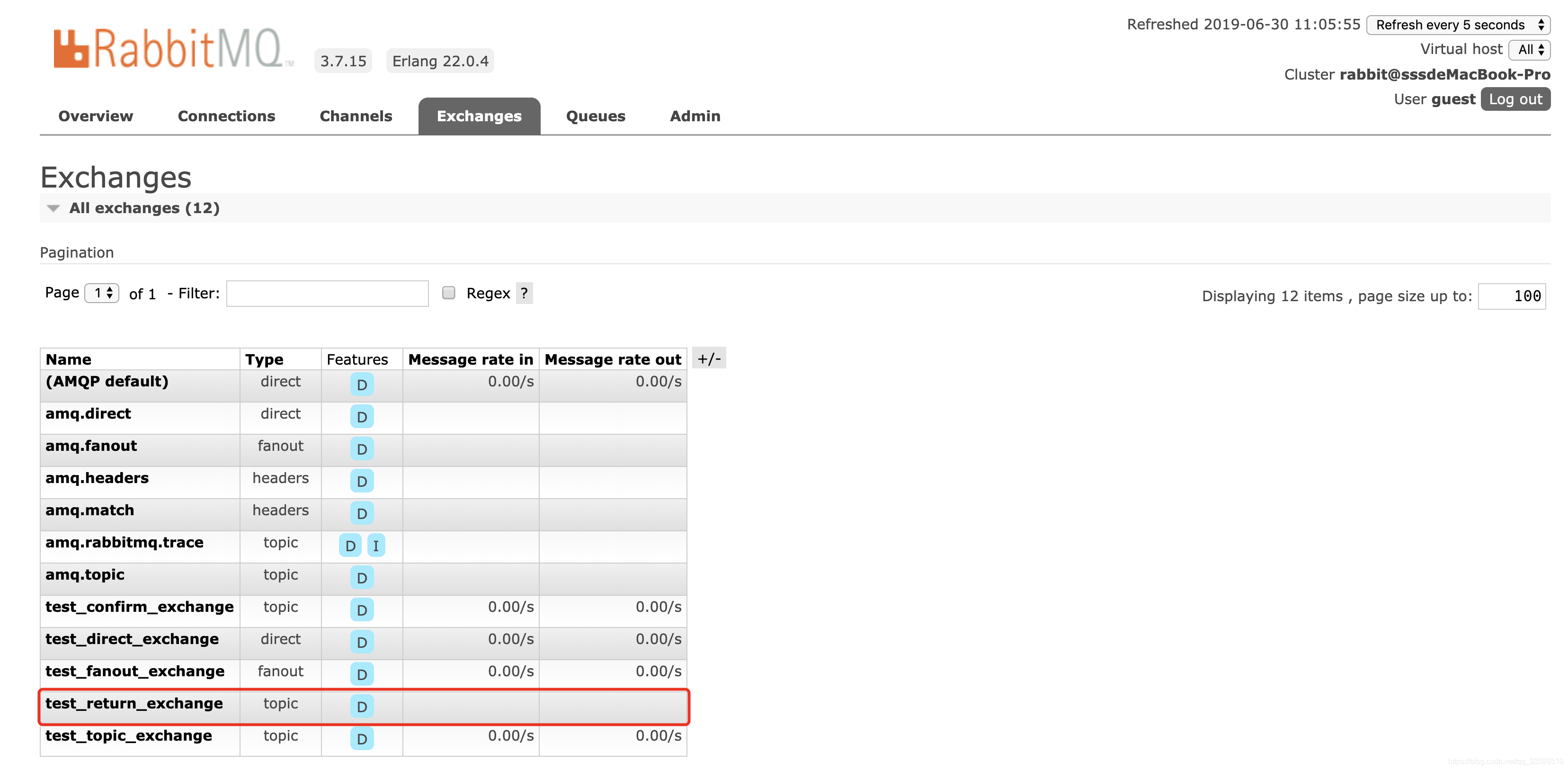Viewport: 1568px width, 770px height.
Task: Open the refresh interval dropdown
Action: 1458,25
